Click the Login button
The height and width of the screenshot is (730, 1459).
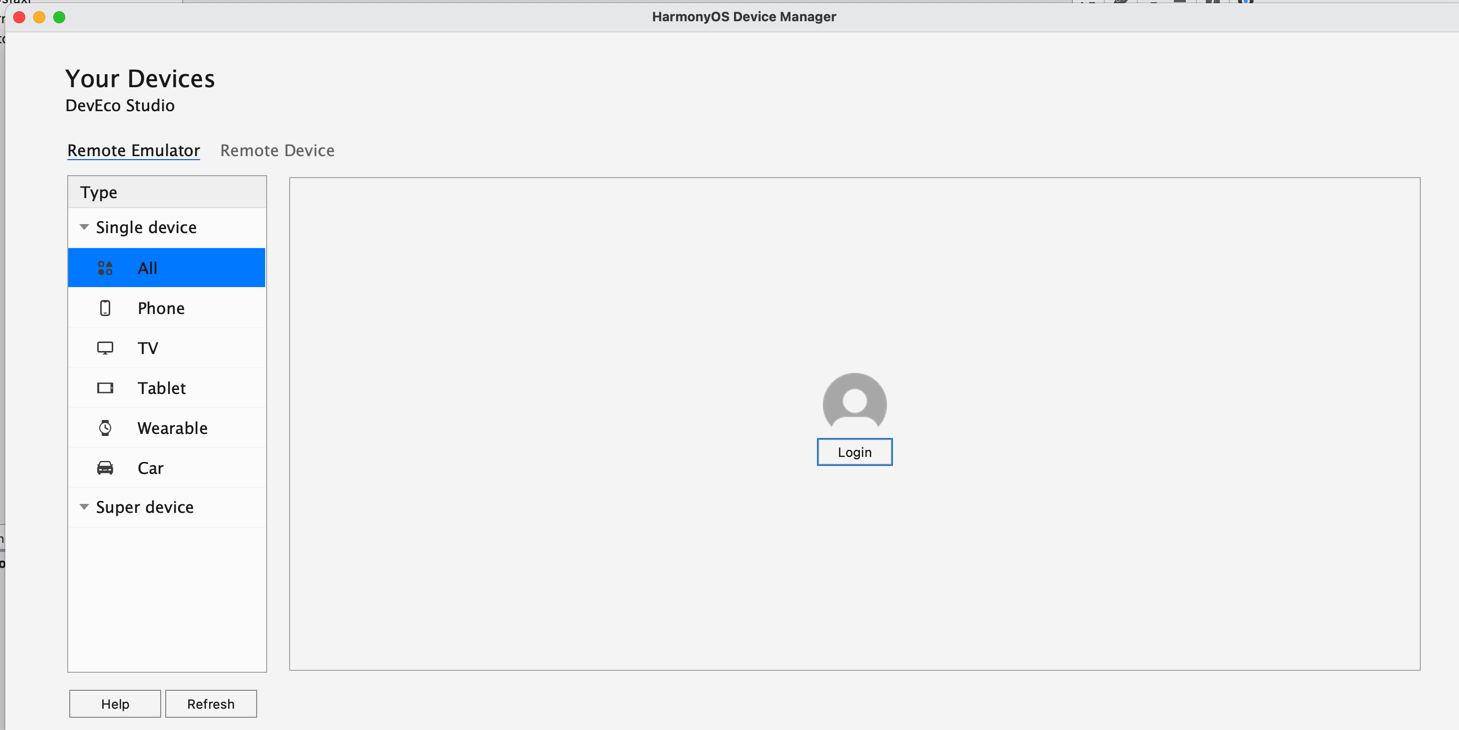[854, 451]
